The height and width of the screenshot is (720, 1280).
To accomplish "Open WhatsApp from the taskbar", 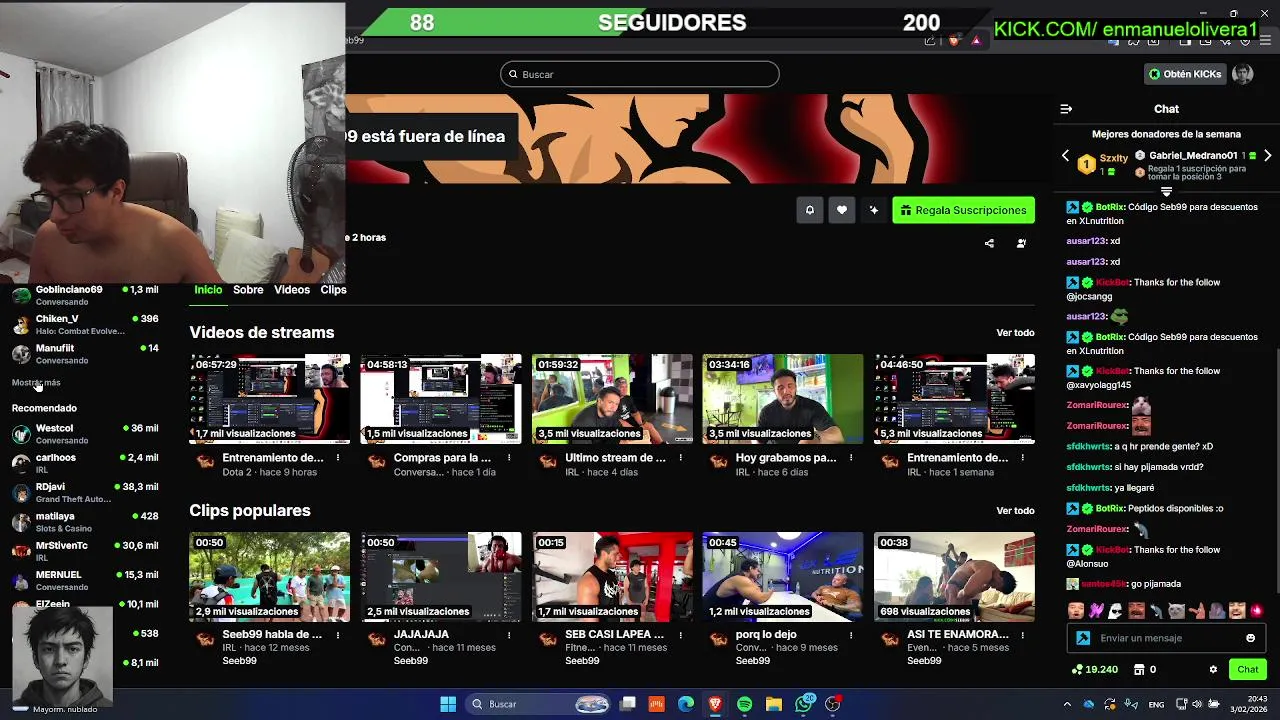I will pyautogui.click(x=804, y=704).
